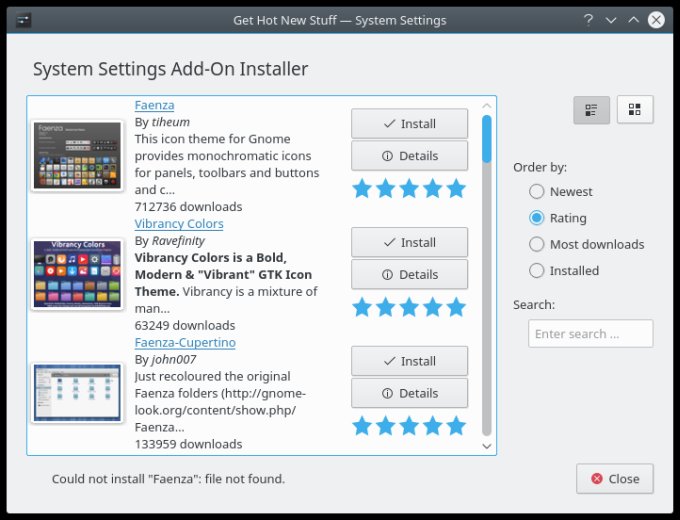This screenshot has height=520, width=680.
Task: Click the window help question mark icon
Action: pyautogui.click(x=588, y=19)
